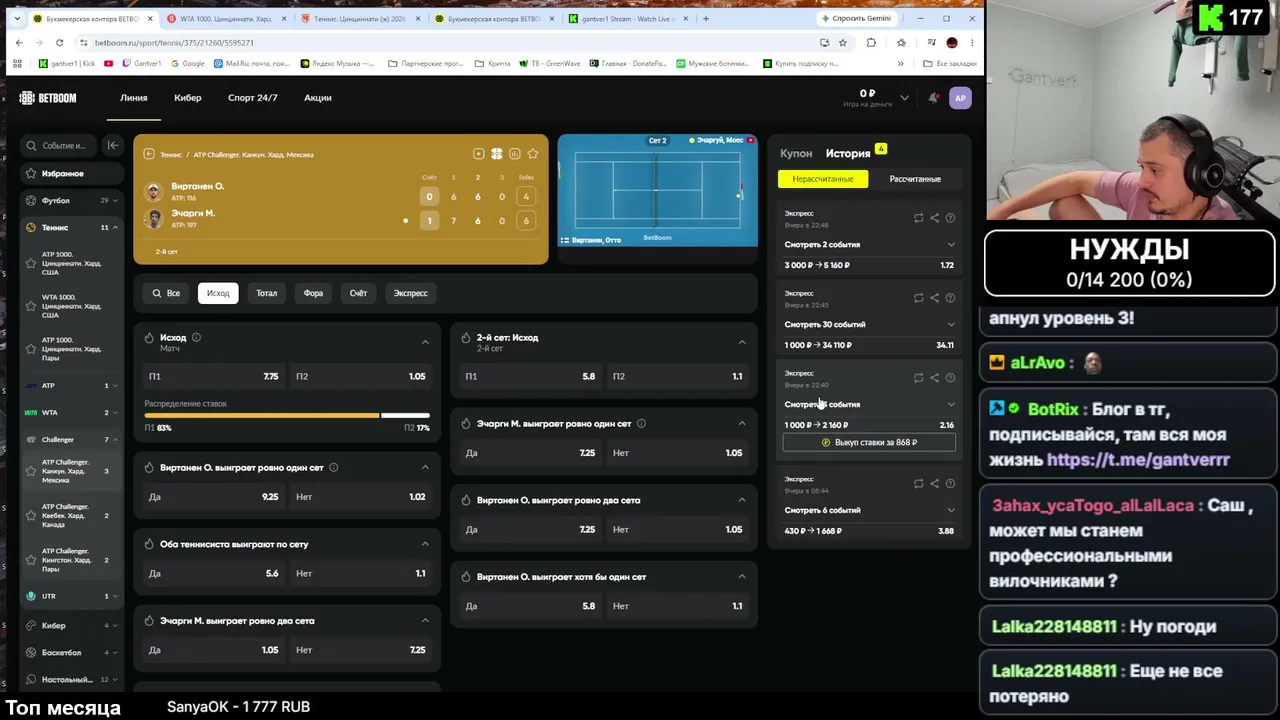
Task: Expand the ATP category in the sidebar
Action: [x=115, y=385]
